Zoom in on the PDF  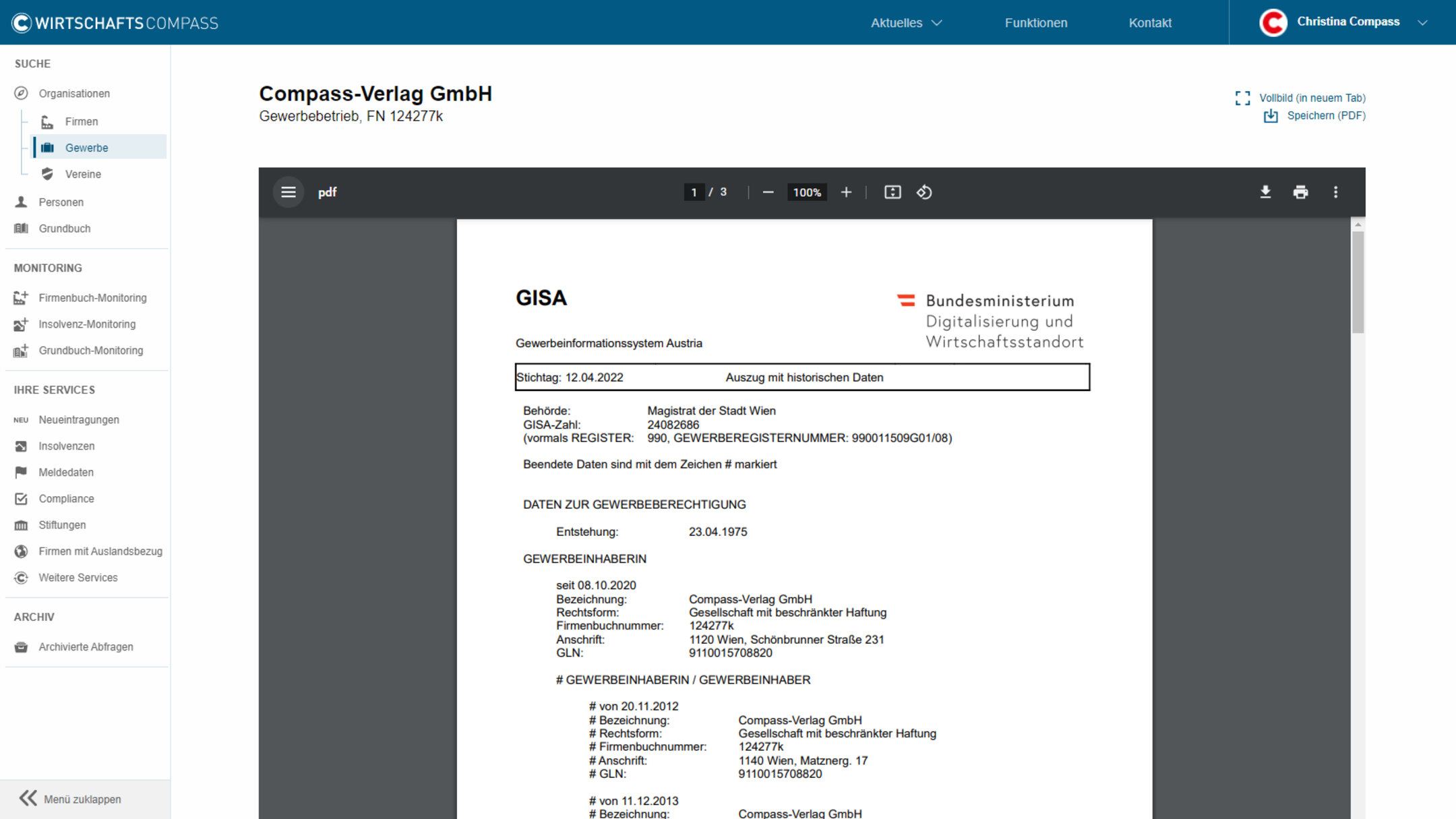[x=846, y=192]
